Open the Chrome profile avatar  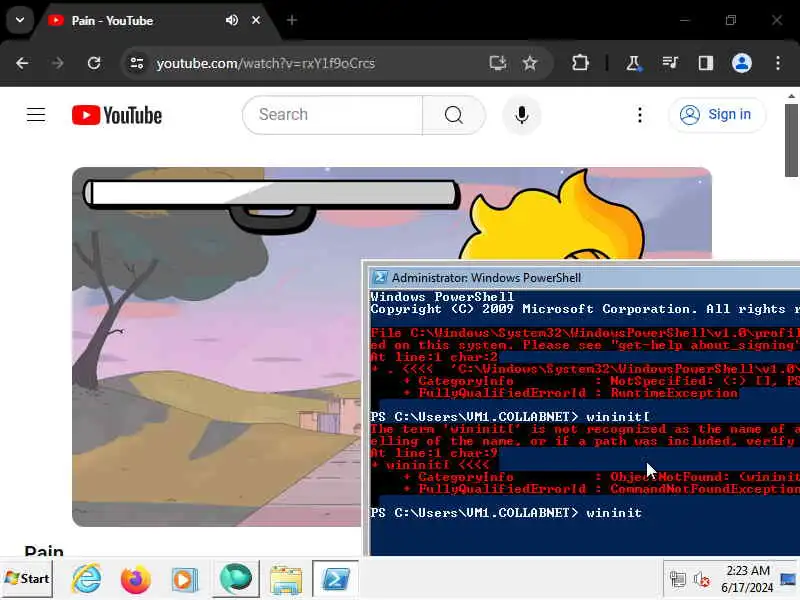click(742, 63)
